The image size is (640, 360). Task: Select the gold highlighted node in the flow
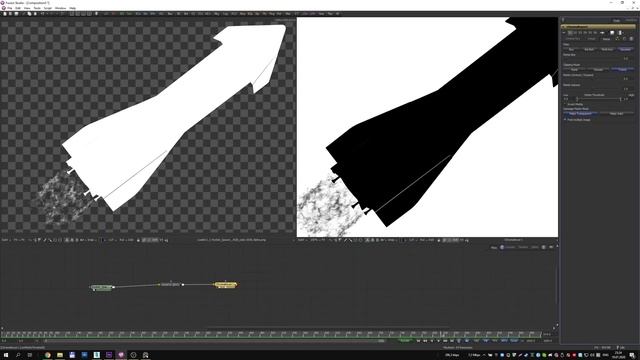click(225, 285)
